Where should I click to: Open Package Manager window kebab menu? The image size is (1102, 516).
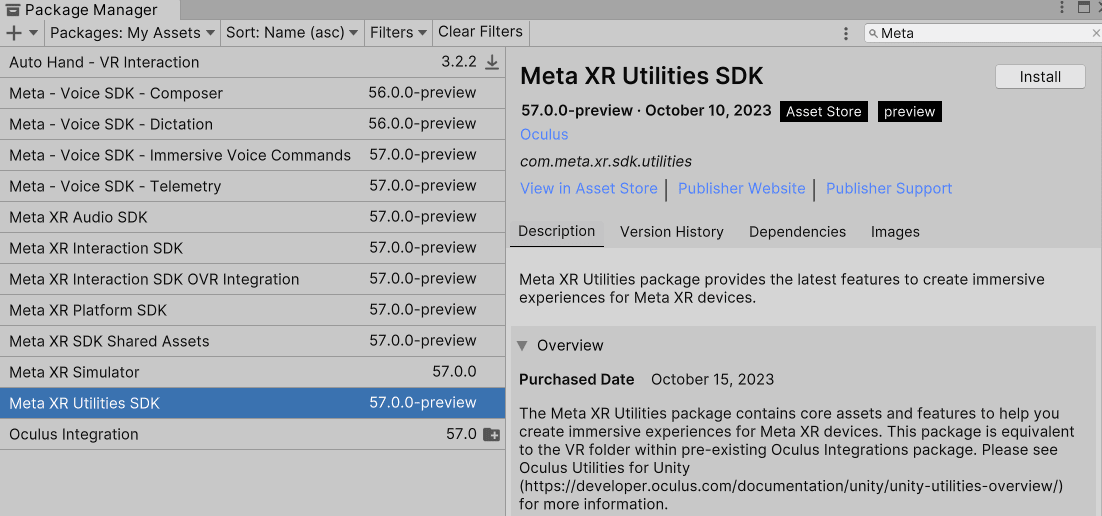click(1062, 8)
